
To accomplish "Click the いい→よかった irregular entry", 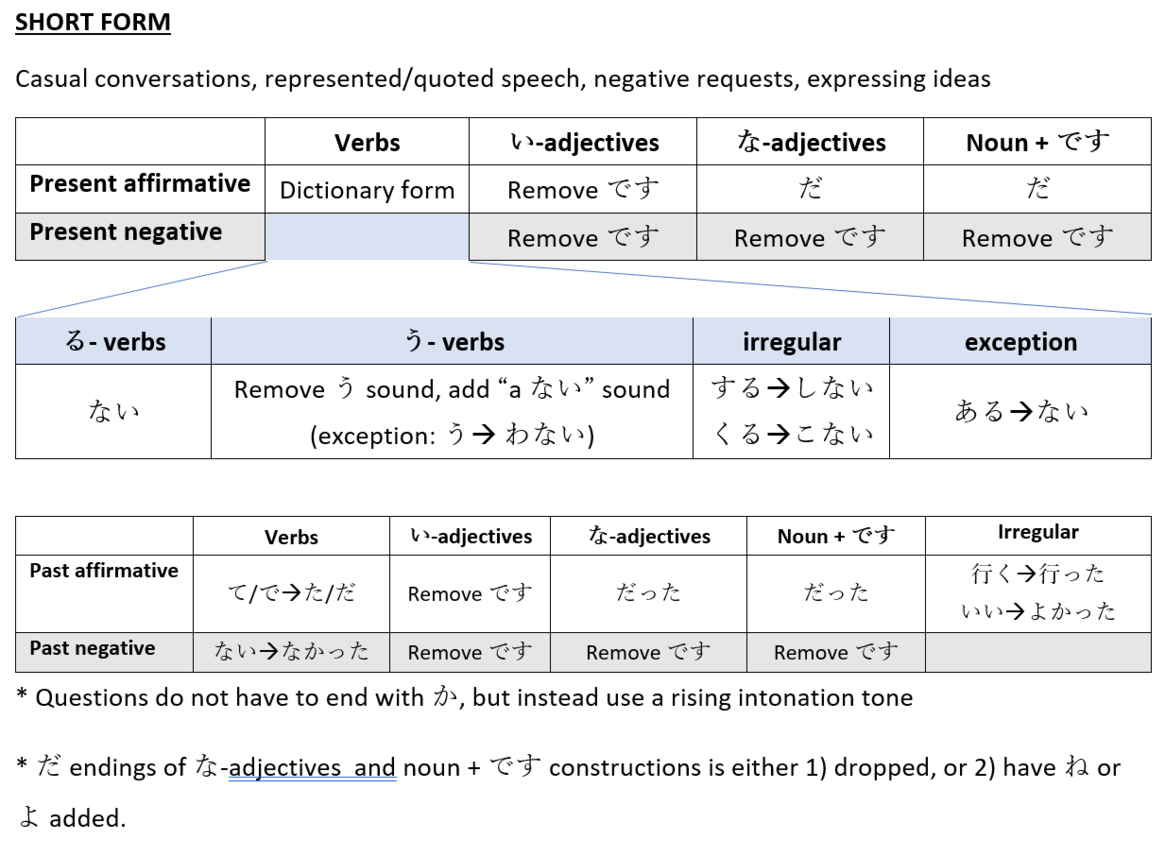I will [1038, 611].
